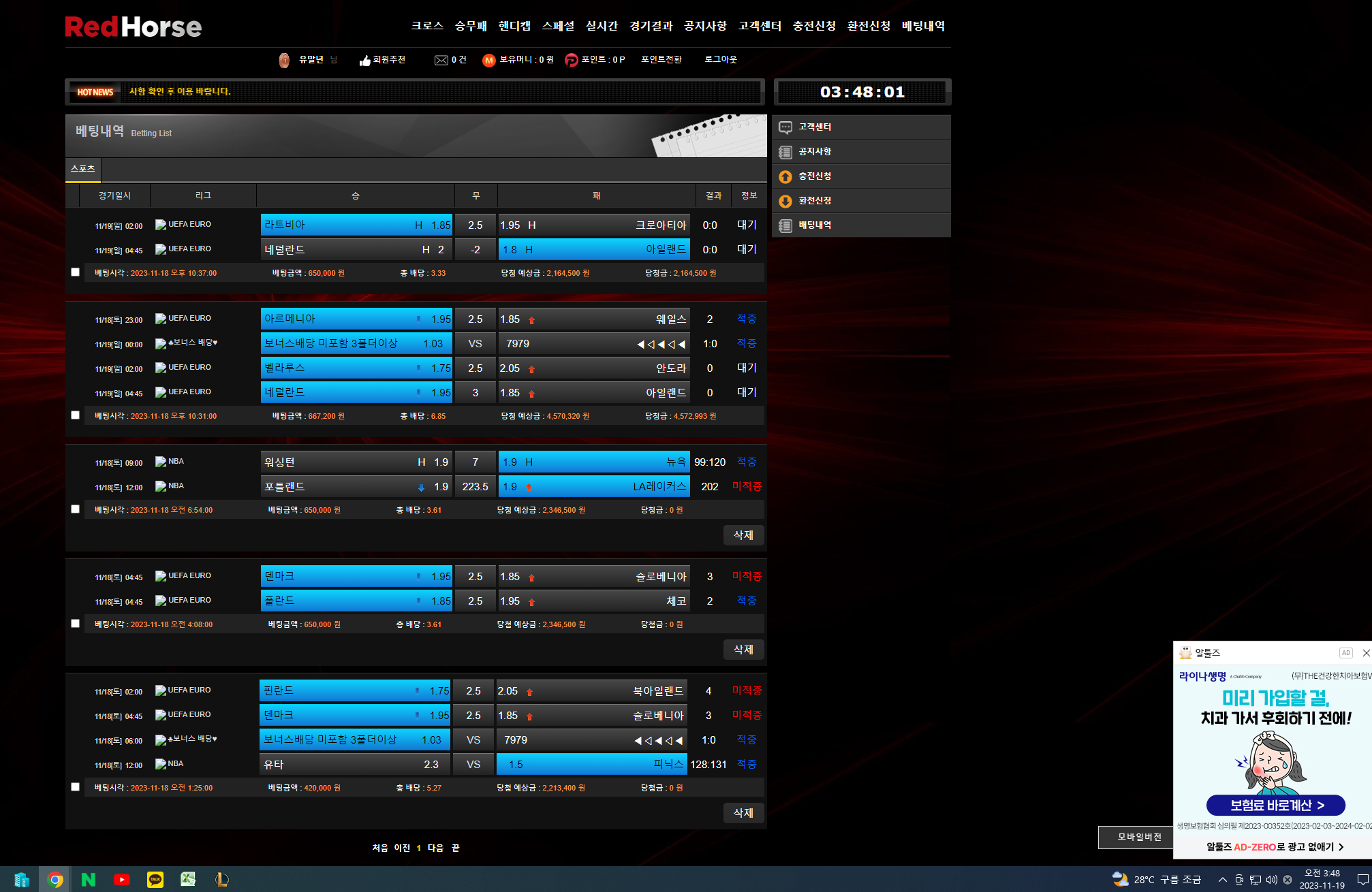
Task: Click the red M 보유머니 icon
Action: point(488,61)
